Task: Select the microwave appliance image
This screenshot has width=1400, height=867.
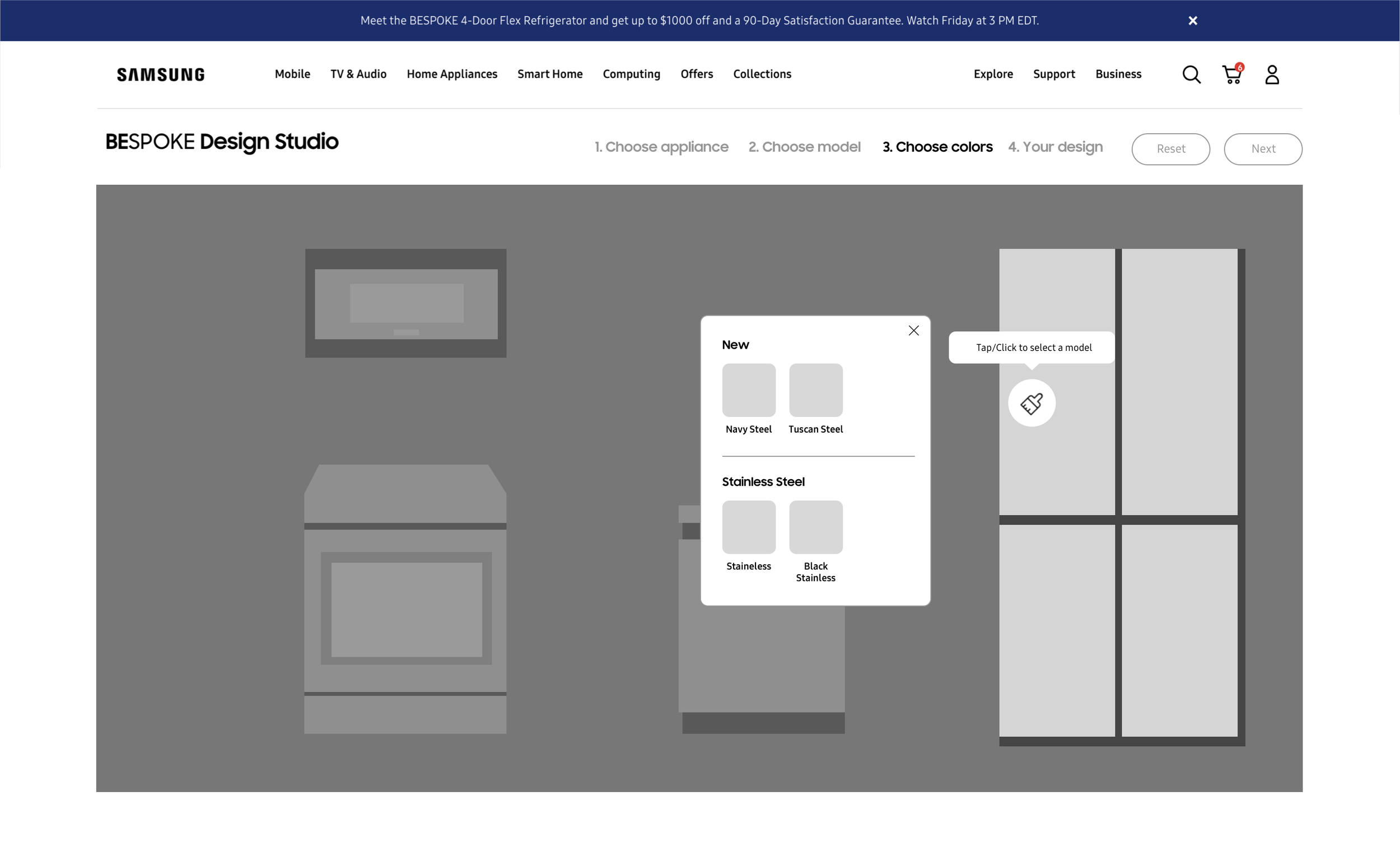Action: pyautogui.click(x=405, y=303)
